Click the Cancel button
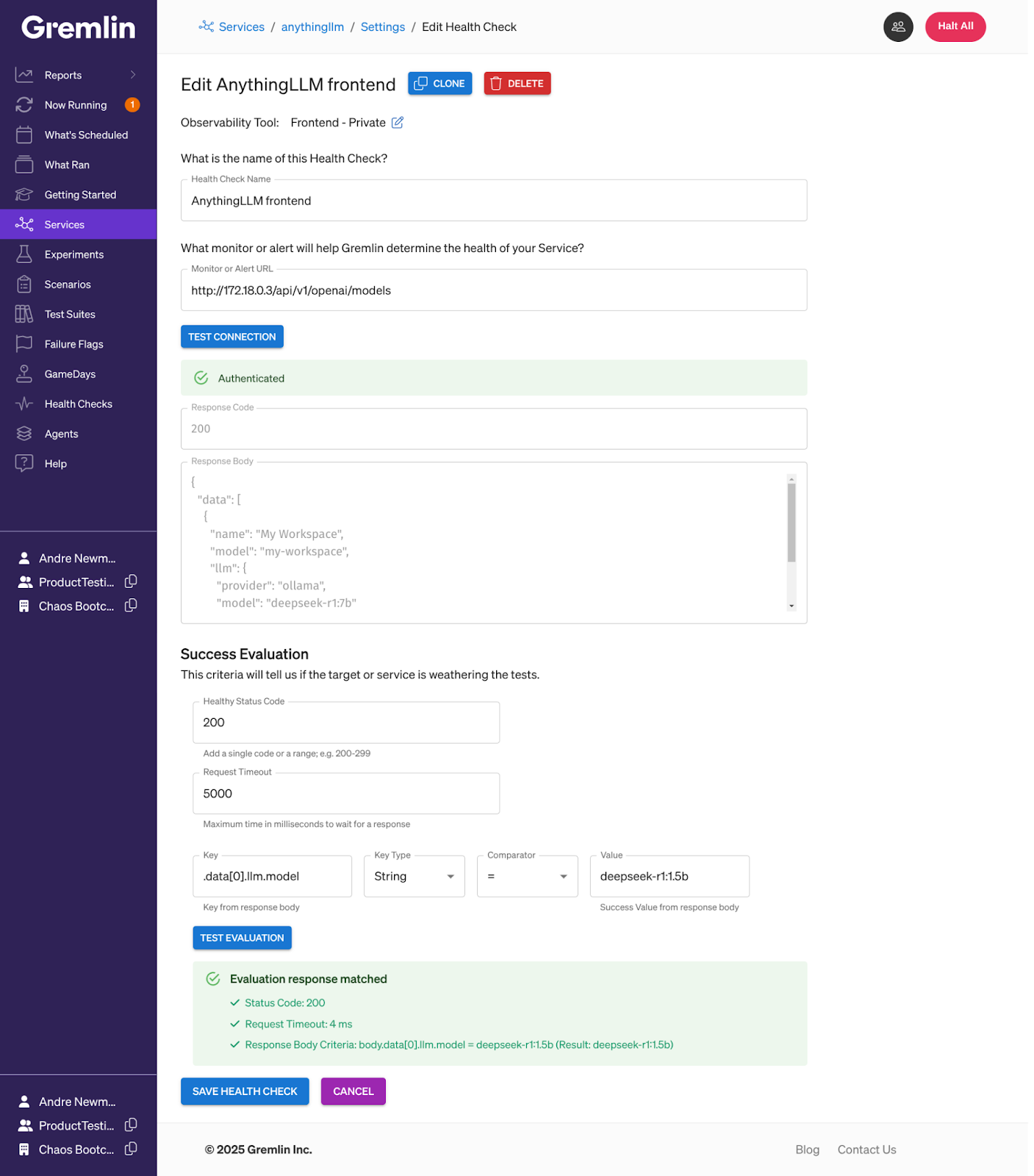 tap(353, 1091)
